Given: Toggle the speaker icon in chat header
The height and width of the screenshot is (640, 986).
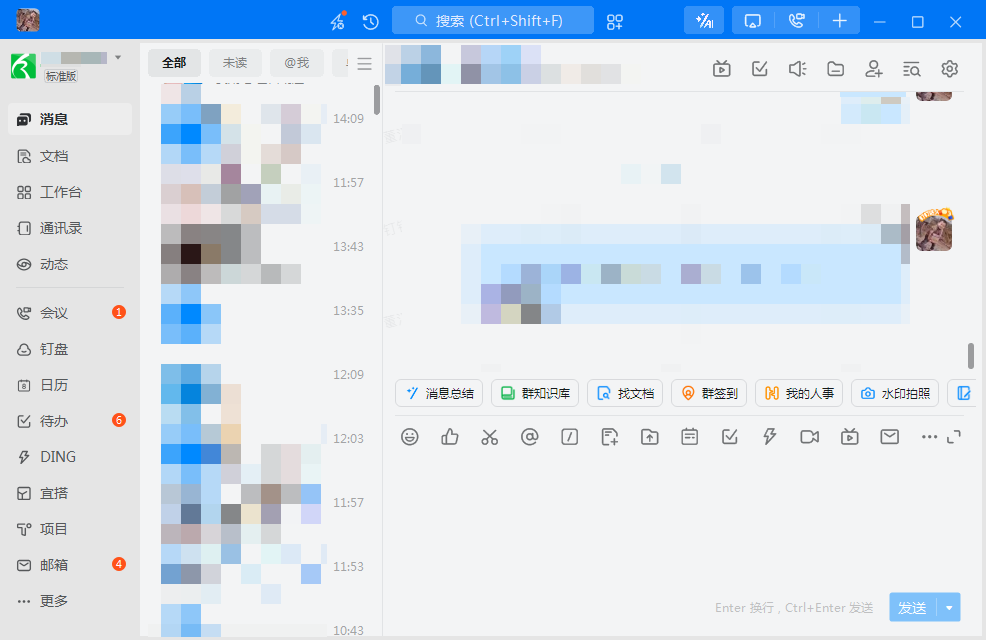Looking at the screenshot, I should (x=797, y=68).
